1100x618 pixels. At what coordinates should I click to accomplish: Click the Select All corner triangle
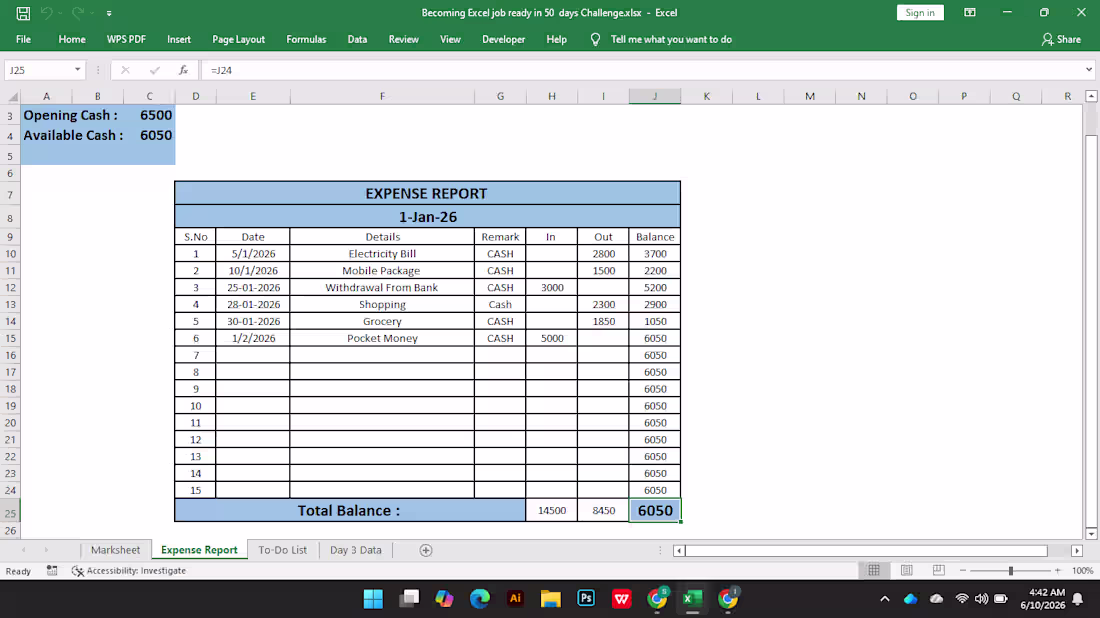tap(13, 96)
